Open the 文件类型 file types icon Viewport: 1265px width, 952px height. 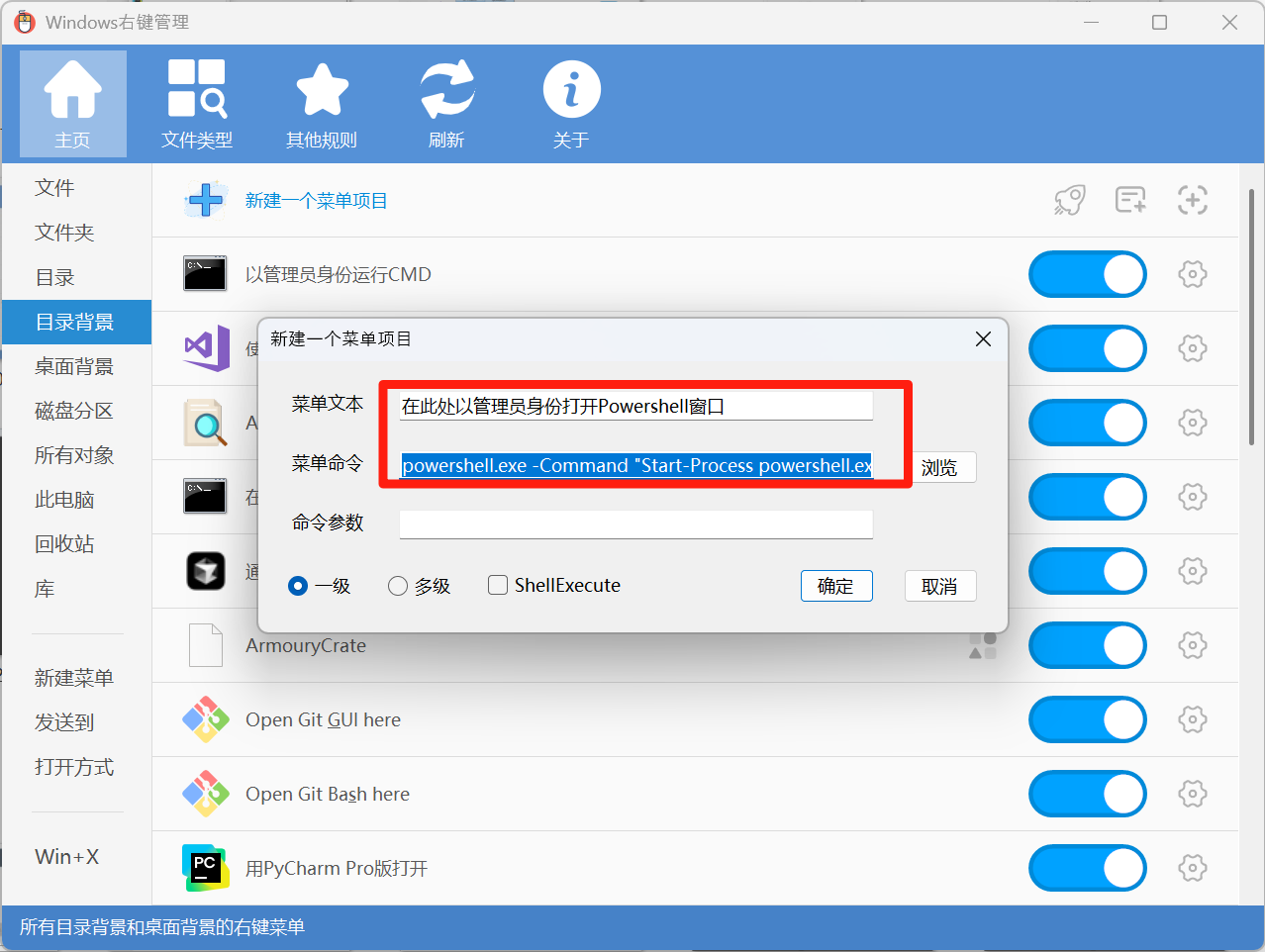[x=197, y=104]
